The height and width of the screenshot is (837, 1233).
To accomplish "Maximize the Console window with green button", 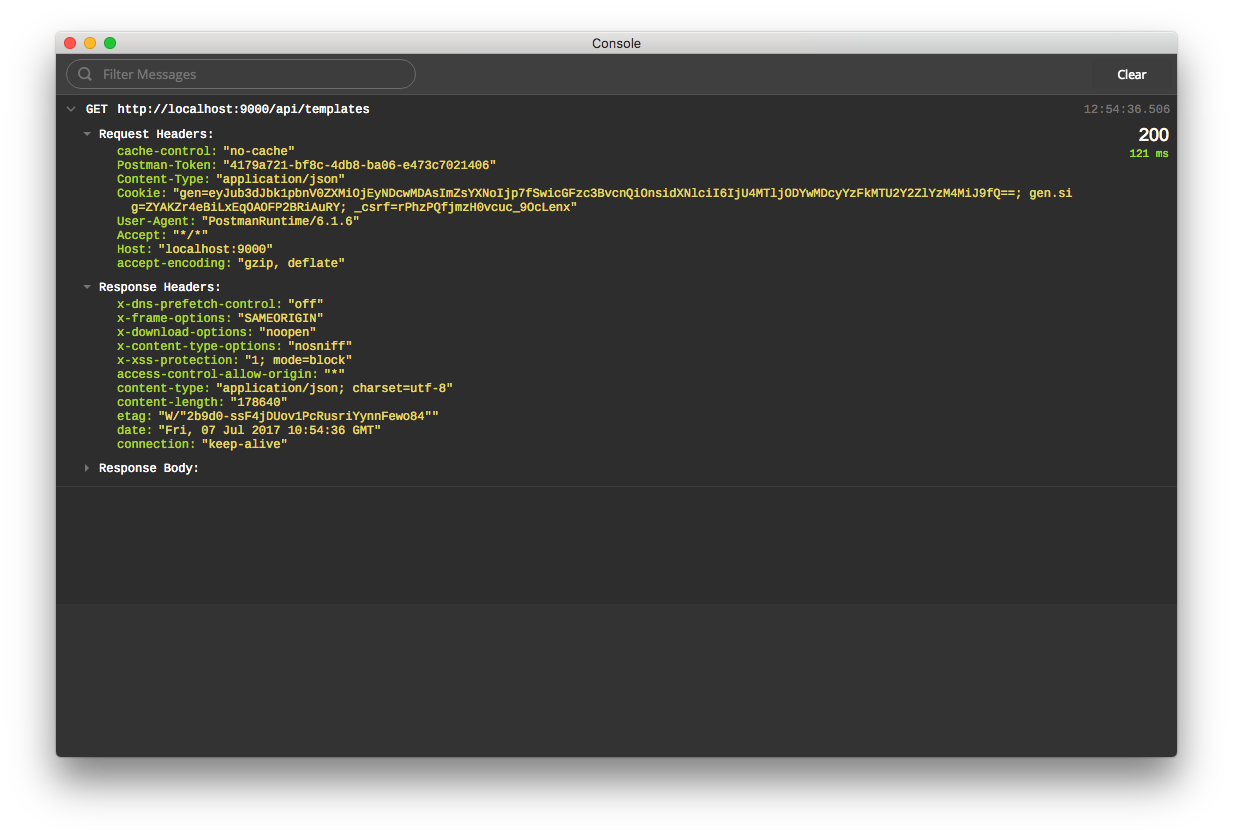I will pyautogui.click(x=110, y=43).
